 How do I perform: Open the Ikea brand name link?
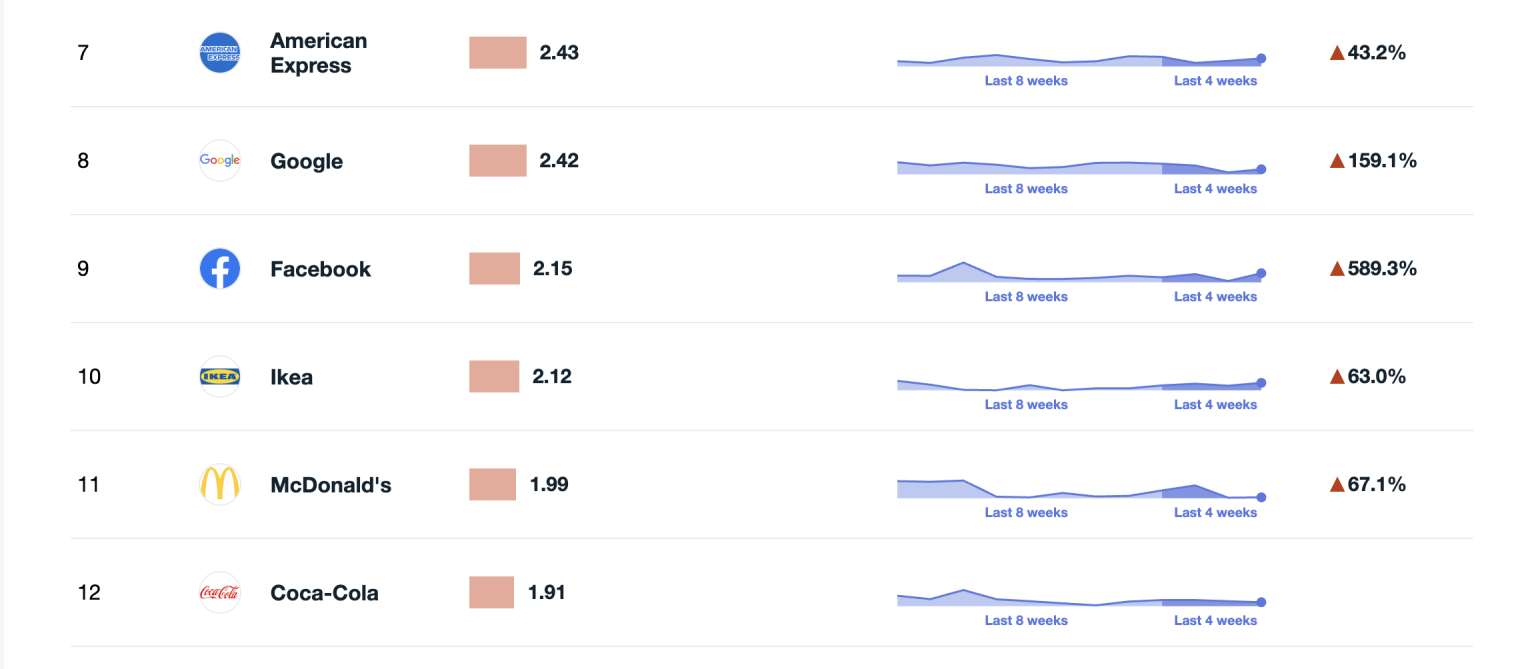point(291,377)
